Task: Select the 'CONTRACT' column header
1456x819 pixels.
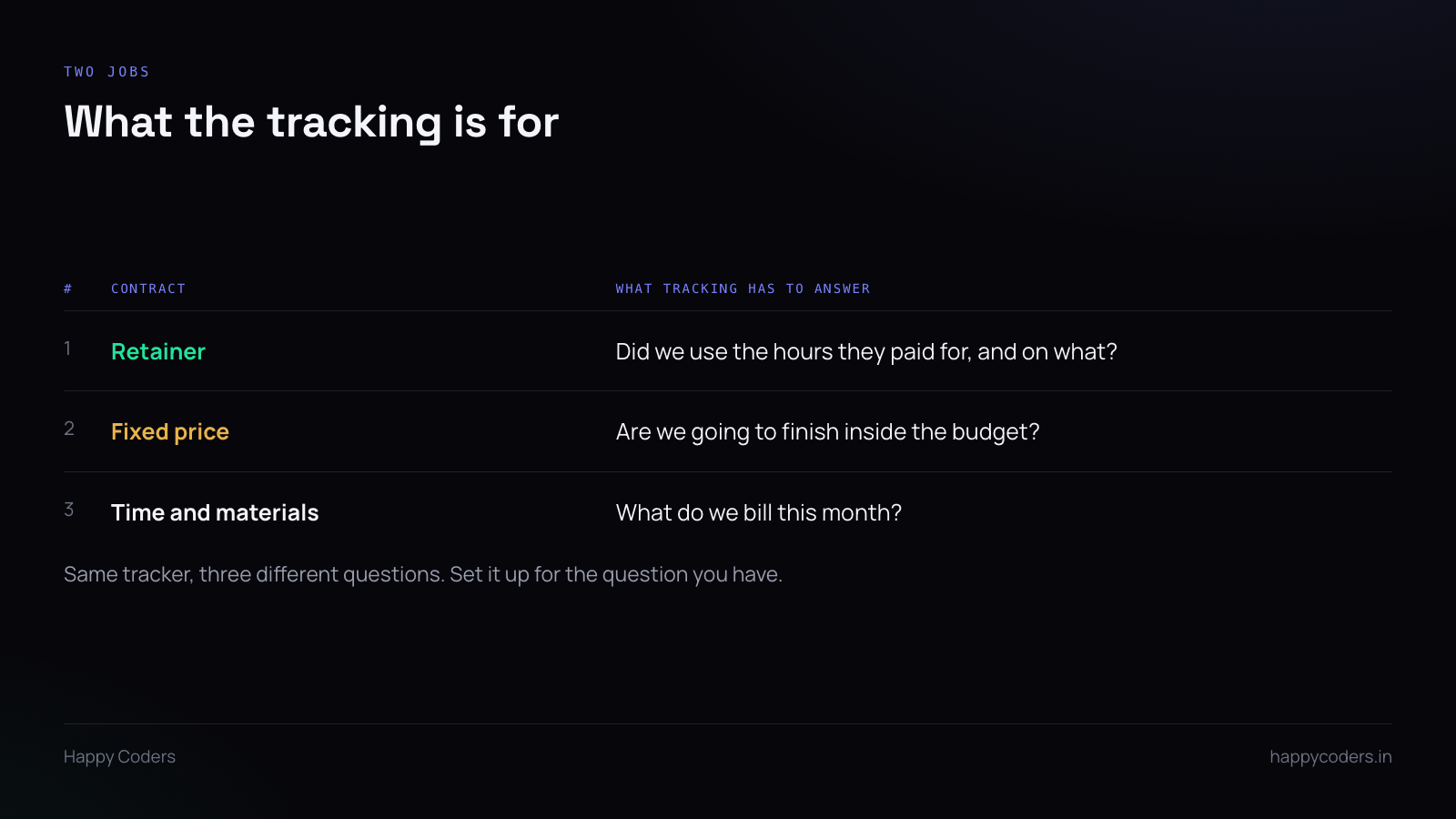Action: pos(148,288)
